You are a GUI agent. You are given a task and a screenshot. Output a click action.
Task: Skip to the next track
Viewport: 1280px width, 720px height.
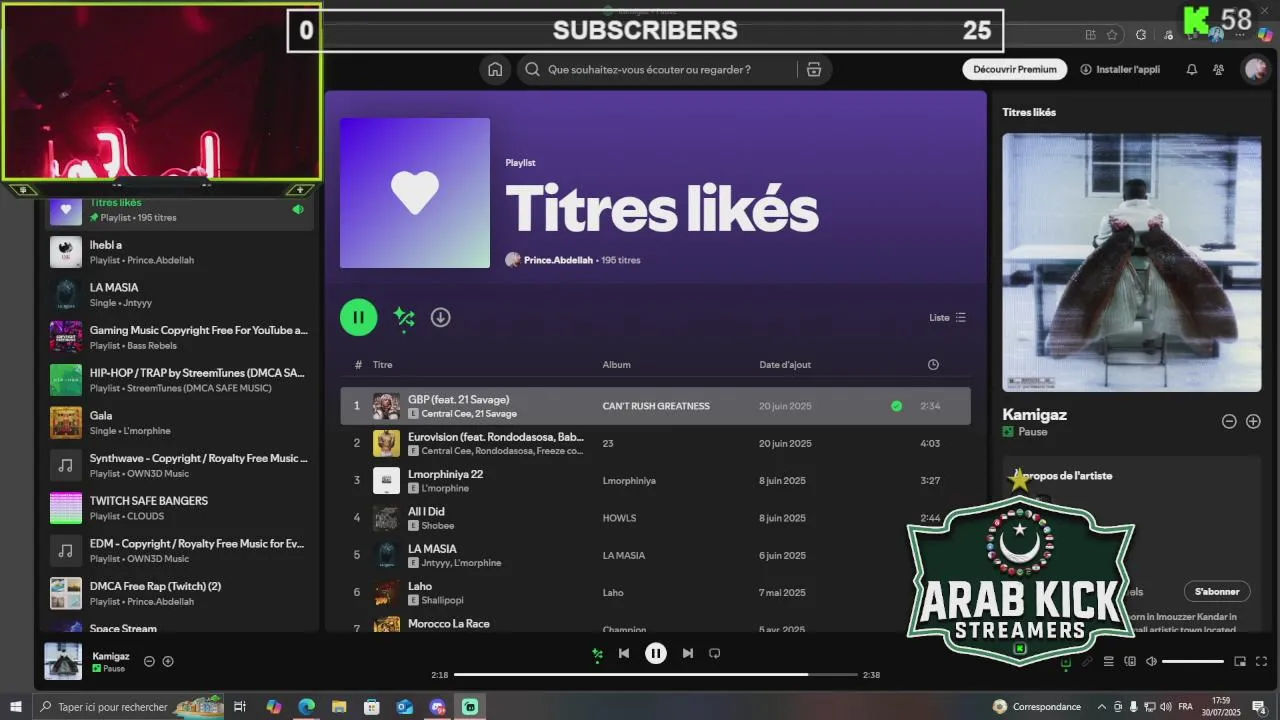click(687, 653)
